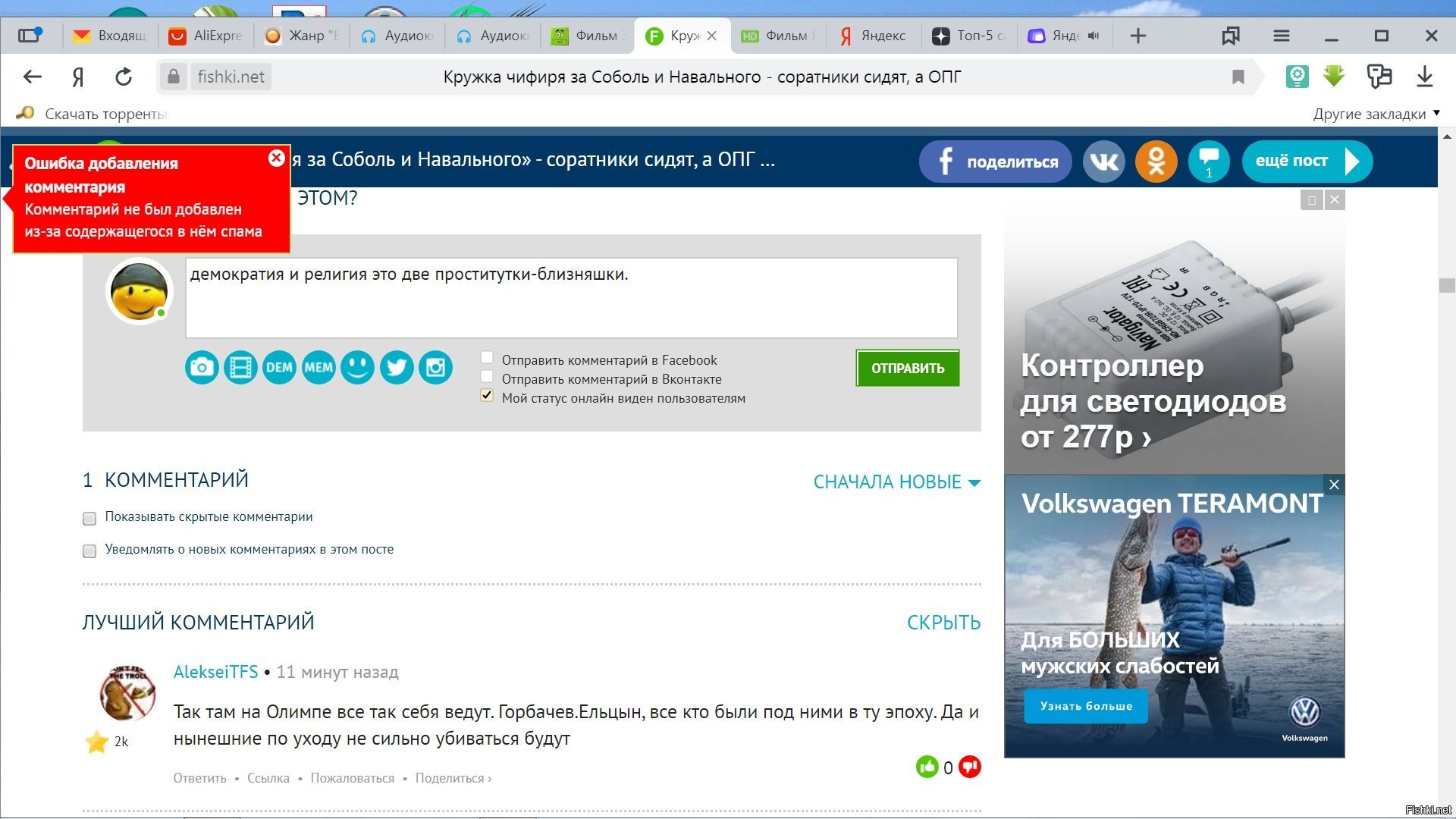This screenshot has width=1456, height=819.
Task: Switch to the Входящие mail tab
Action: click(111, 36)
